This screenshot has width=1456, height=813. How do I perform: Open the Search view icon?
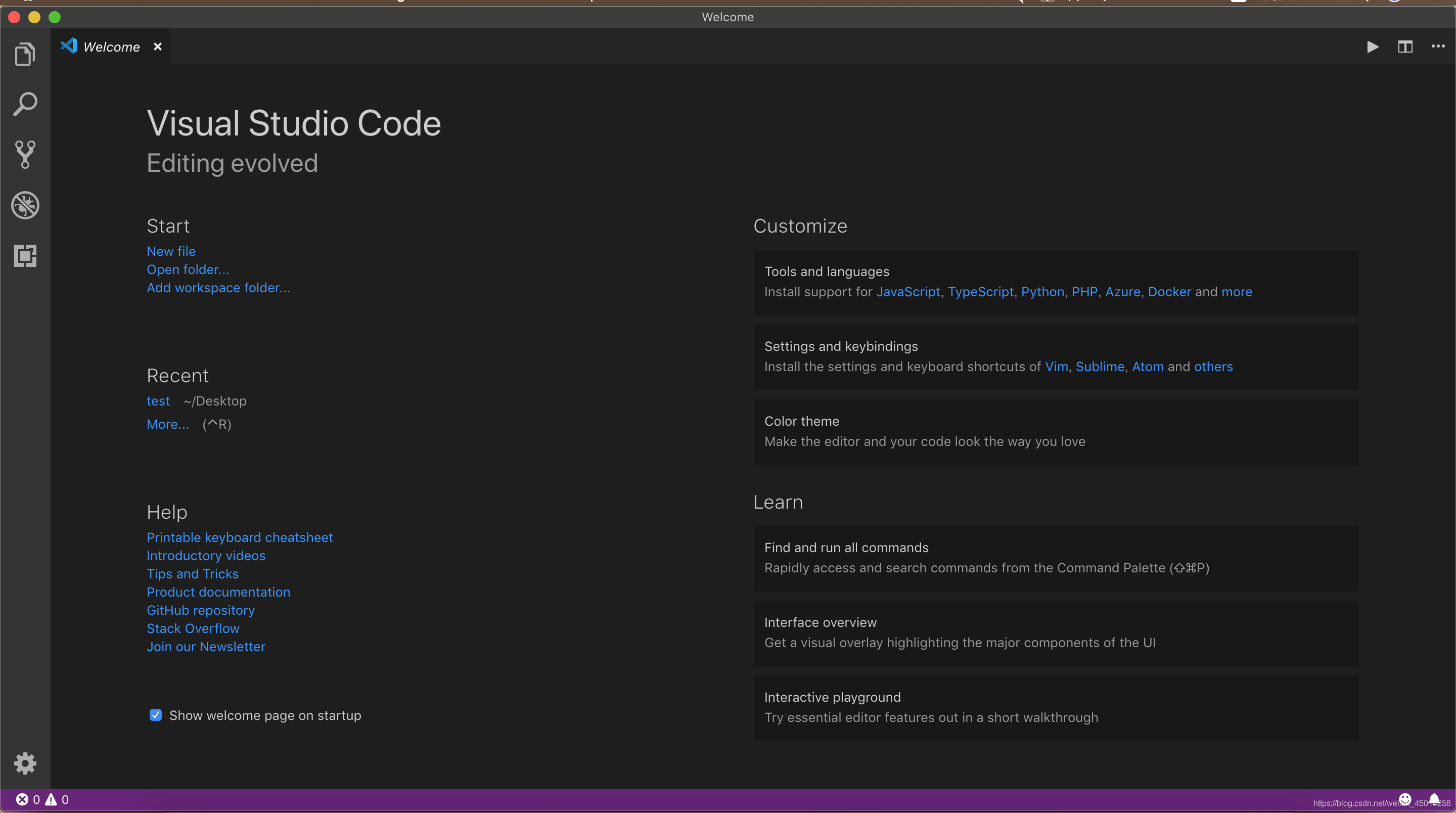[x=25, y=105]
